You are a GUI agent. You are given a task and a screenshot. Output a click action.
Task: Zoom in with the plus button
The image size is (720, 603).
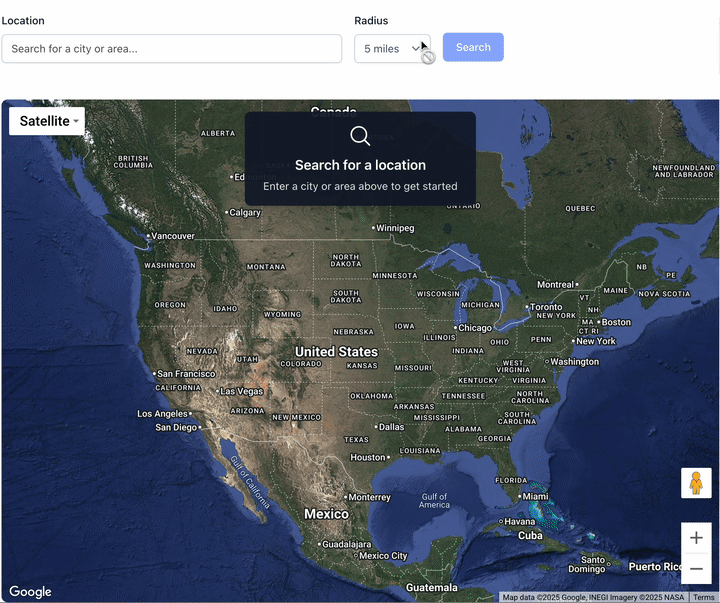tap(696, 537)
